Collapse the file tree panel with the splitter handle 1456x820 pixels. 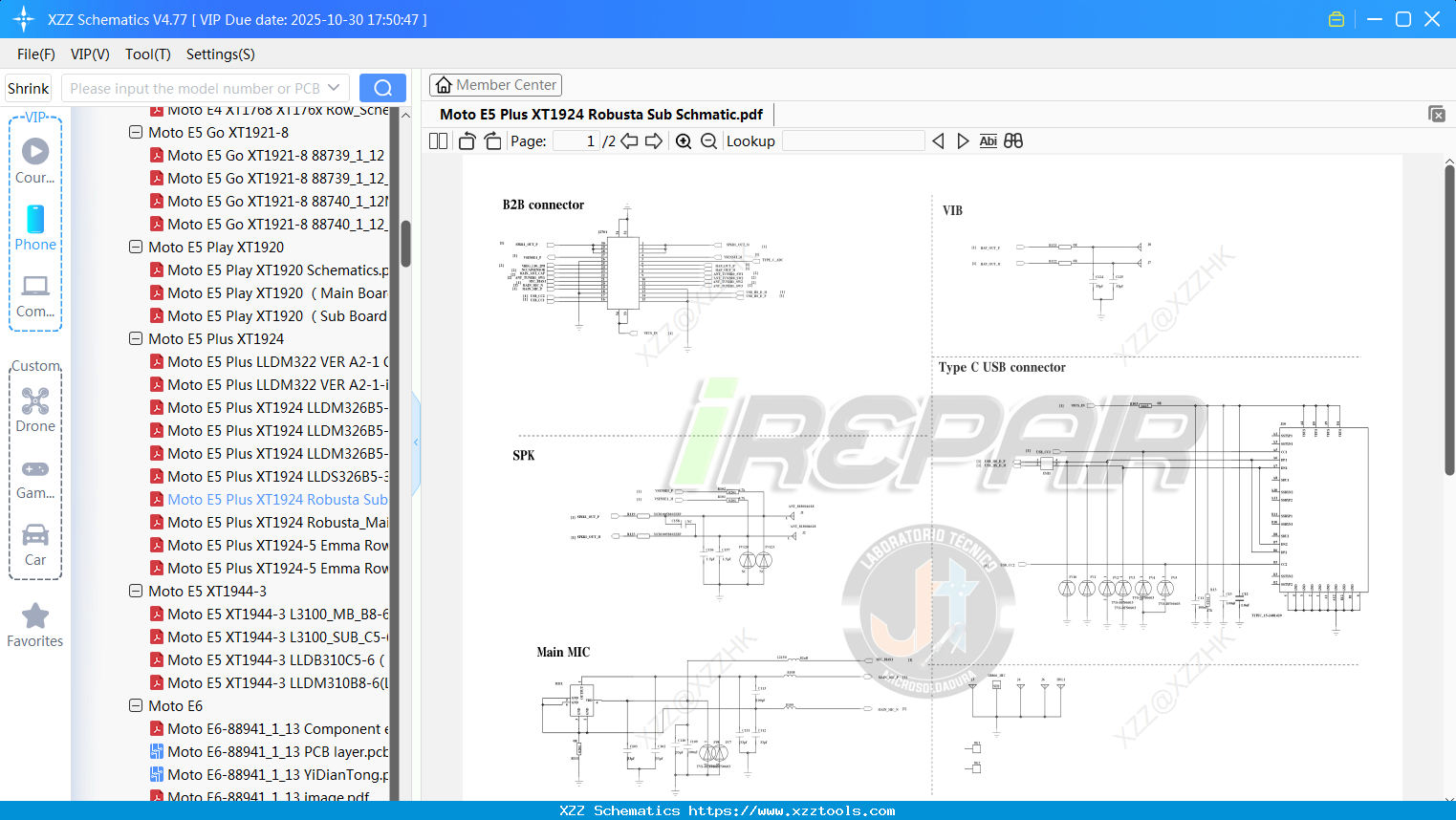[416, 442]
